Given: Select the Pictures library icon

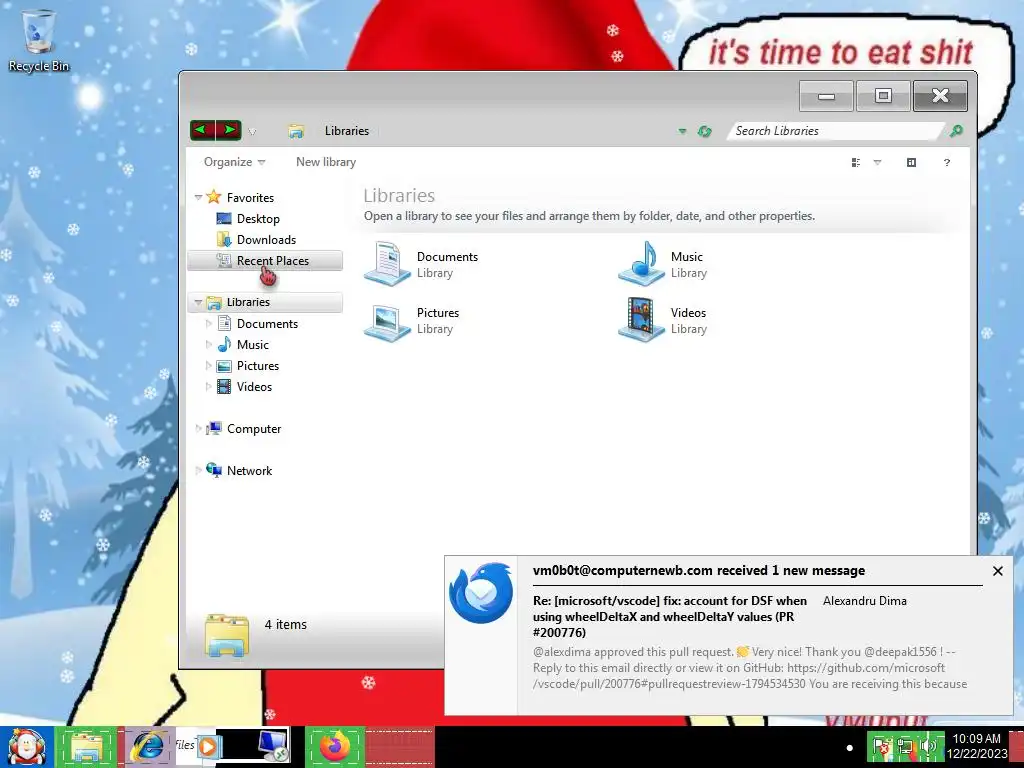Looking at the screenshot, I should point(387,321).
